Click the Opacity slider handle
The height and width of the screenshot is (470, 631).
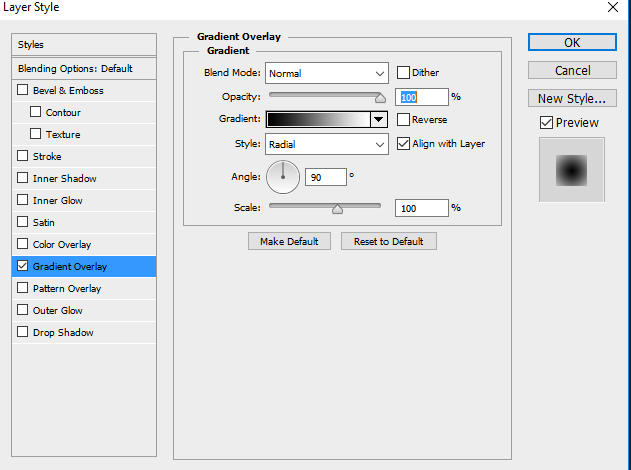[380, 98]
